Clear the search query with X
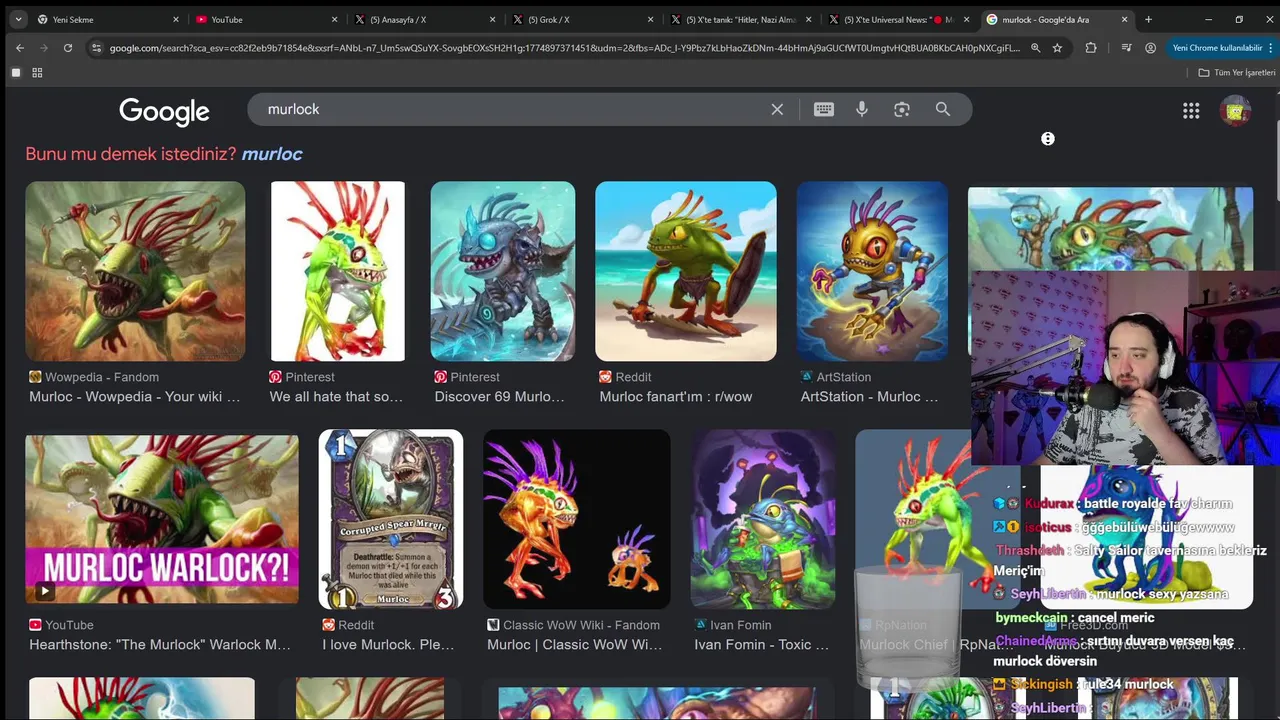Image resolution: width=1280 pixels, height=720 pixels. [777, 109]
